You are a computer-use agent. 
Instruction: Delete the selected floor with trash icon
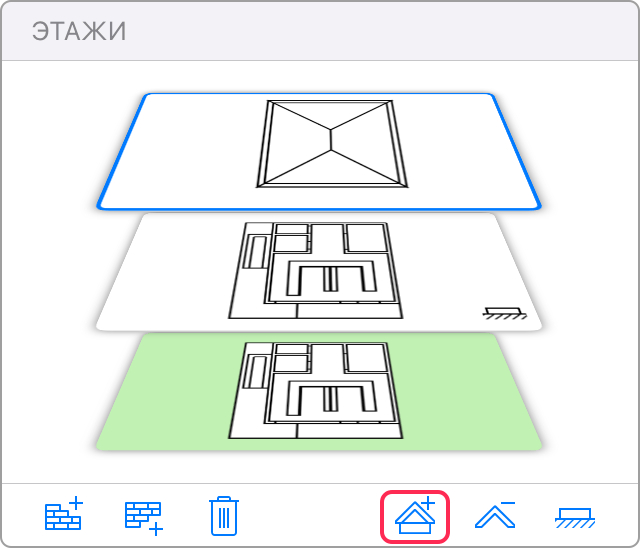click(x=224, y=516)
